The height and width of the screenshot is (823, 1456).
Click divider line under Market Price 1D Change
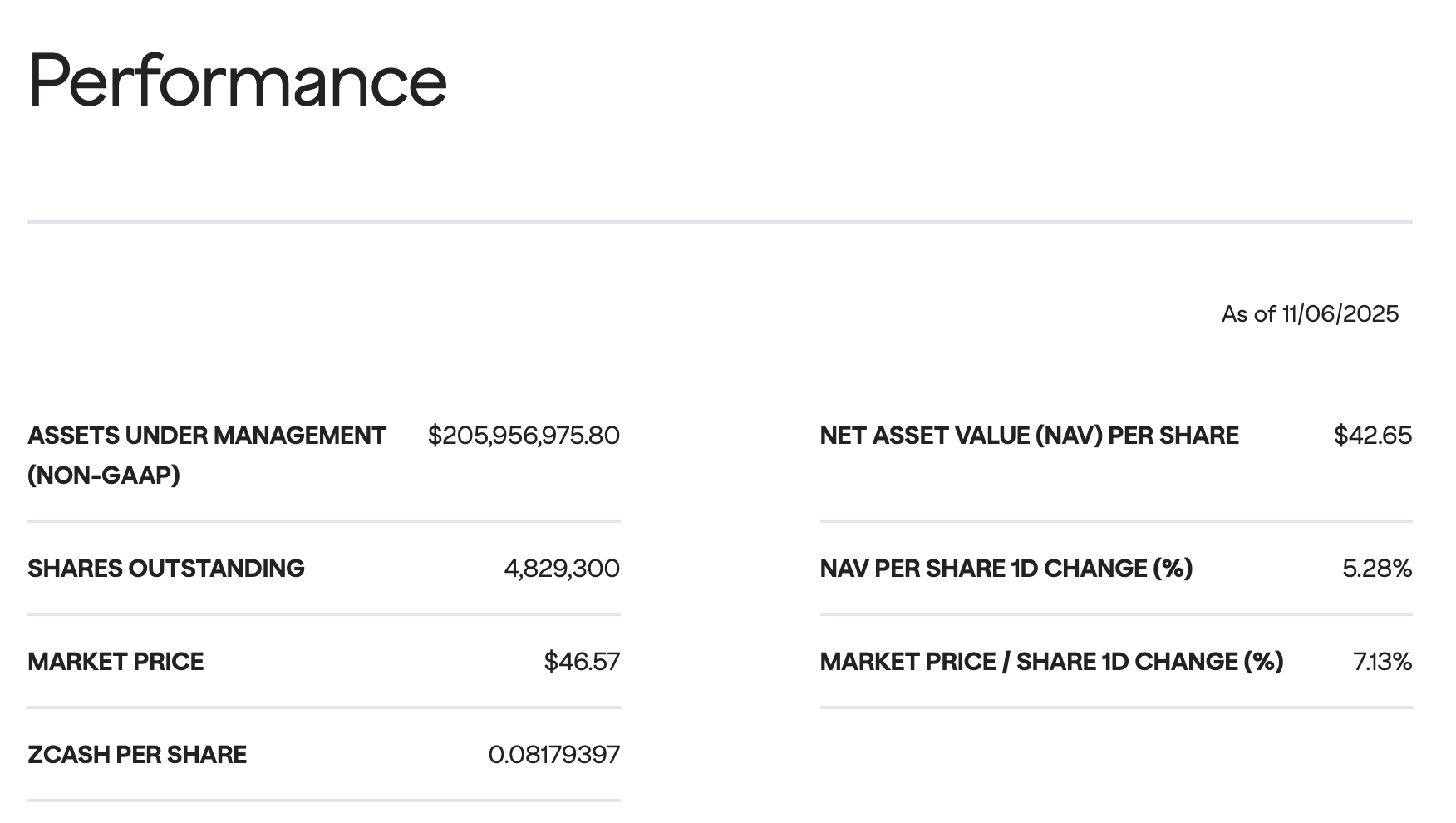1116,707
